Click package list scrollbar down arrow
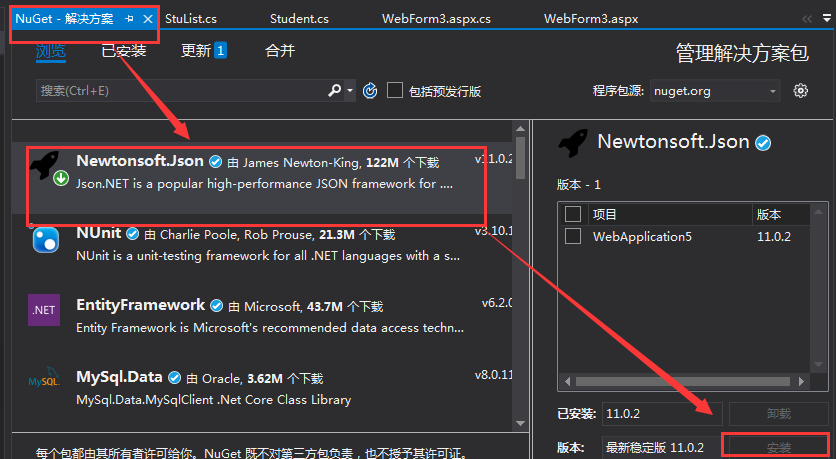Screen dimensions: 836x459 click(520, 424)
